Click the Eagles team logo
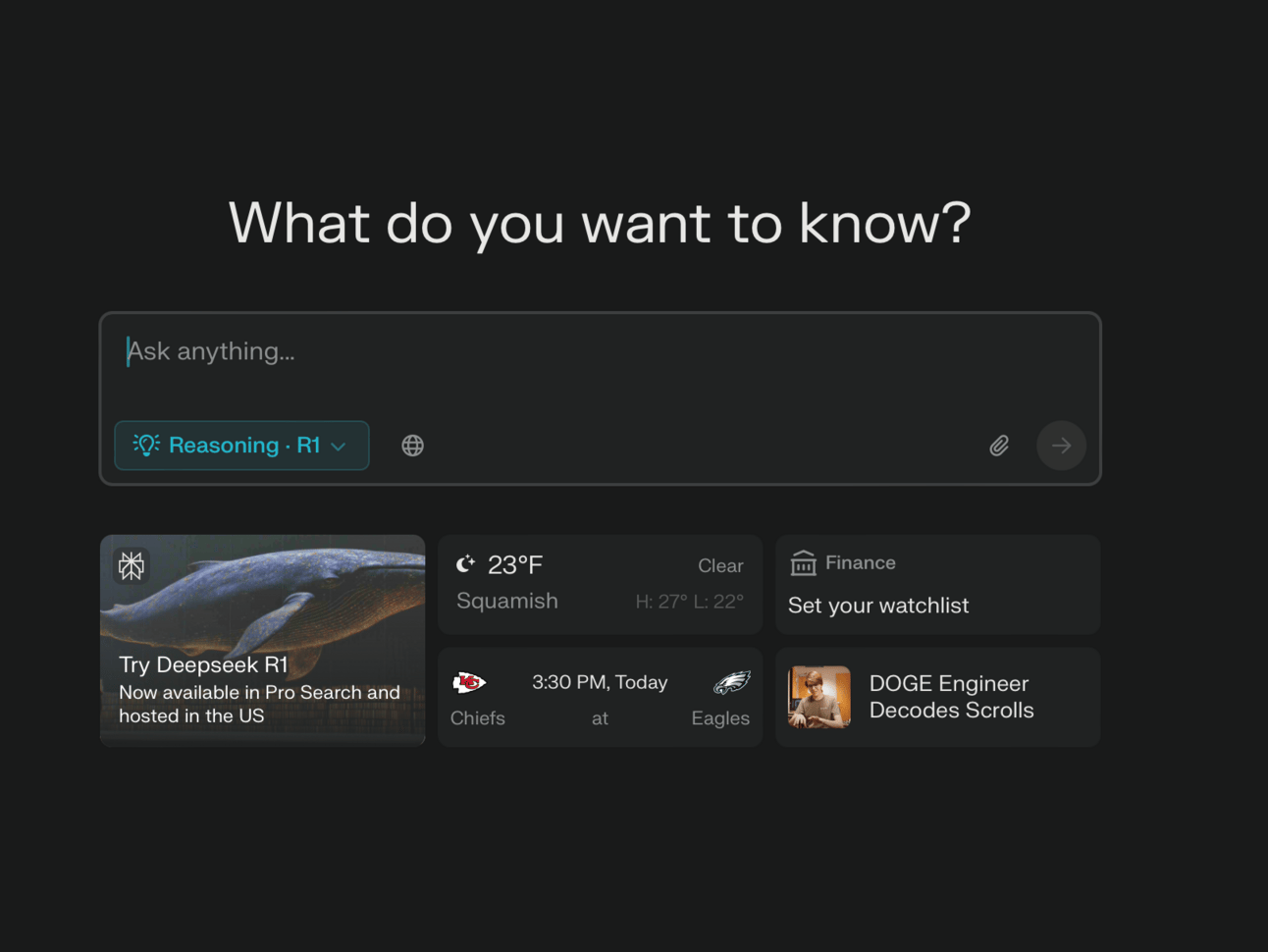 click(731, 682)
